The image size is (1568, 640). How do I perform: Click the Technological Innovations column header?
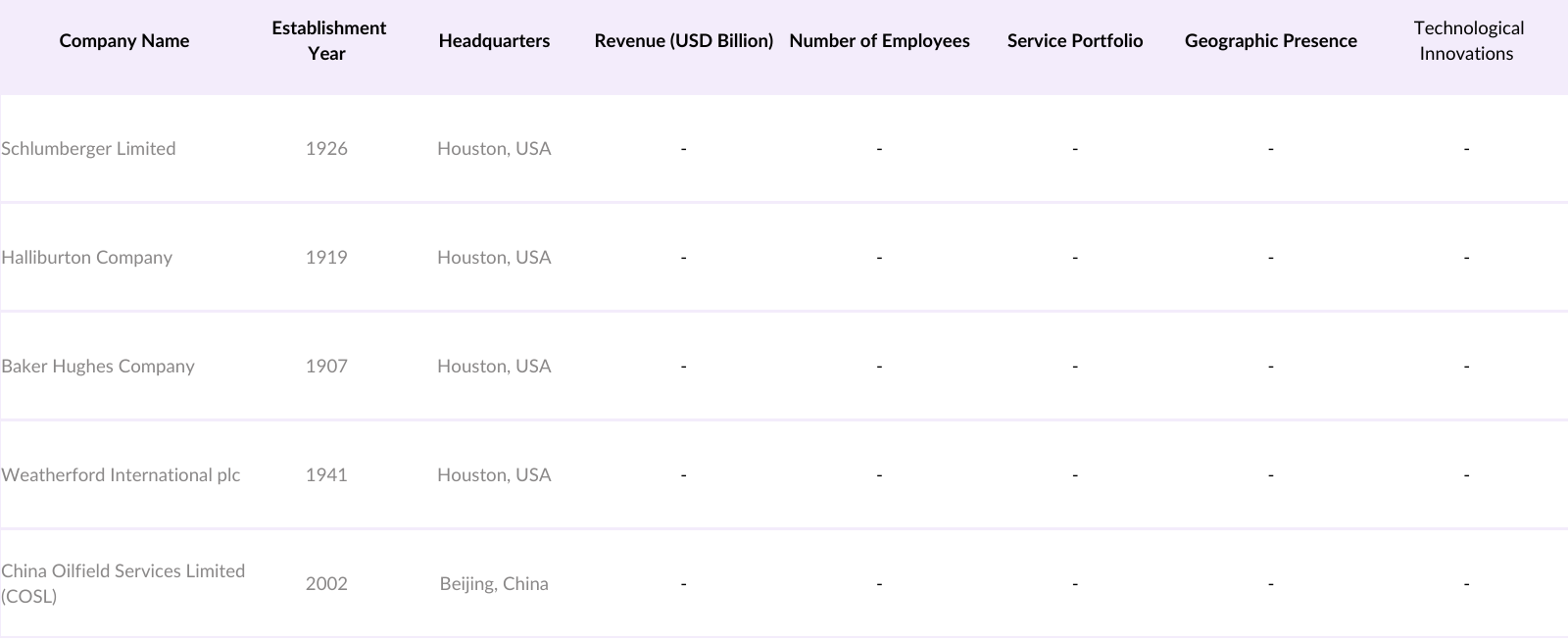pyautogui.click(x=1467, y=41)
